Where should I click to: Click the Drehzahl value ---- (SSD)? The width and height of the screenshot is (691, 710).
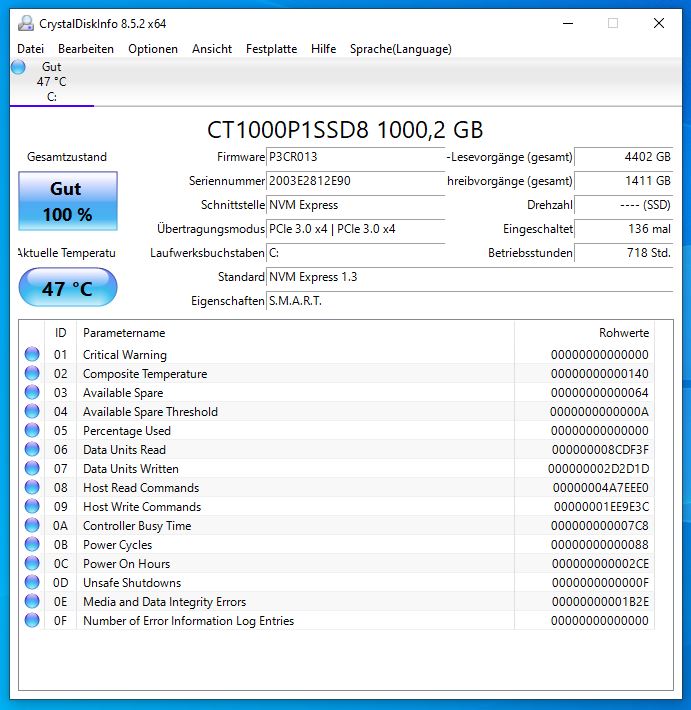pyautogui.click(x=624, y=205)
